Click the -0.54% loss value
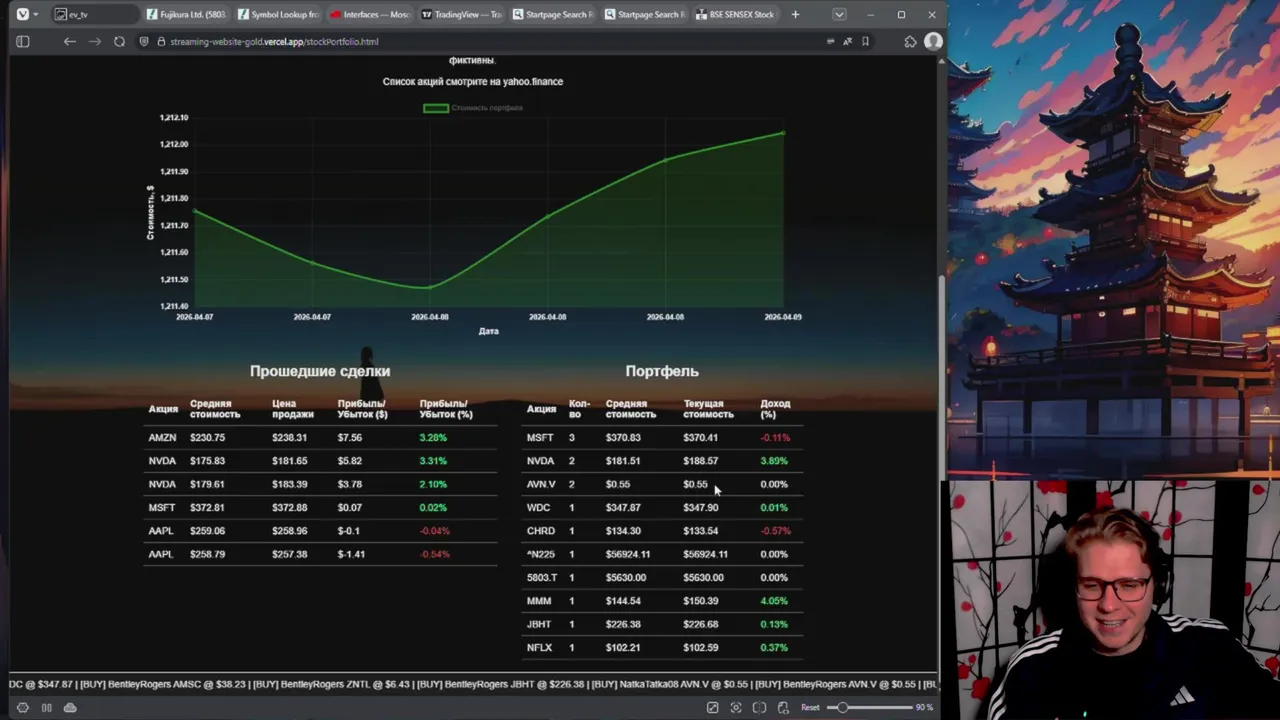Screen dimensions: 1280x720 point(435,554)
